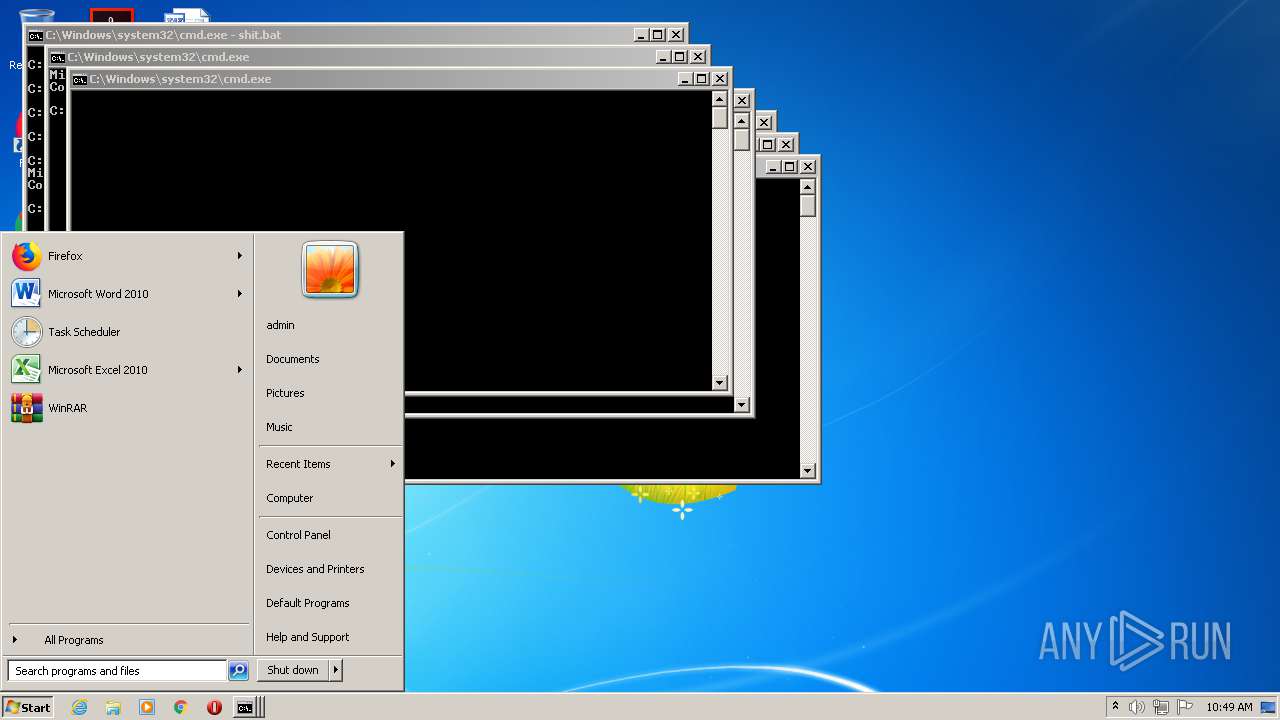Image resolution: width=1280 pixels, height=720 pixels.
Task: Open Documents from Start menu
Action: pyautogui.click(x=292, y=359)
